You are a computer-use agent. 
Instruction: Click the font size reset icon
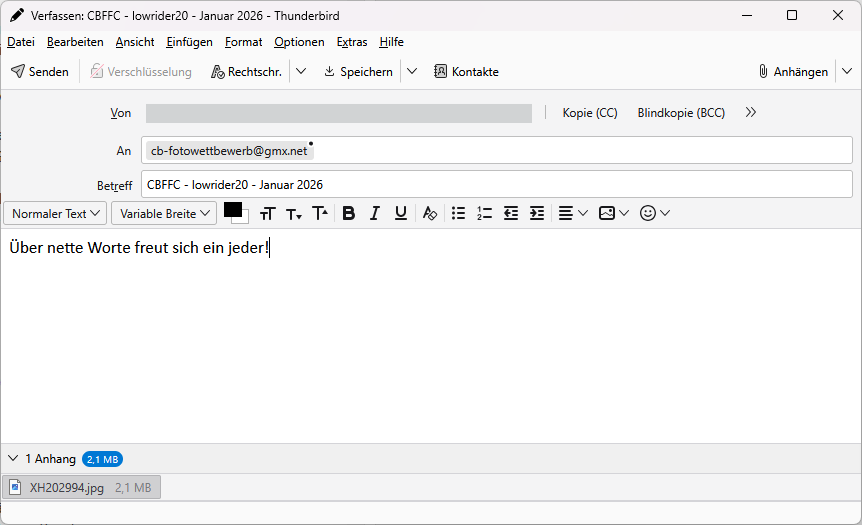point(267,213)
